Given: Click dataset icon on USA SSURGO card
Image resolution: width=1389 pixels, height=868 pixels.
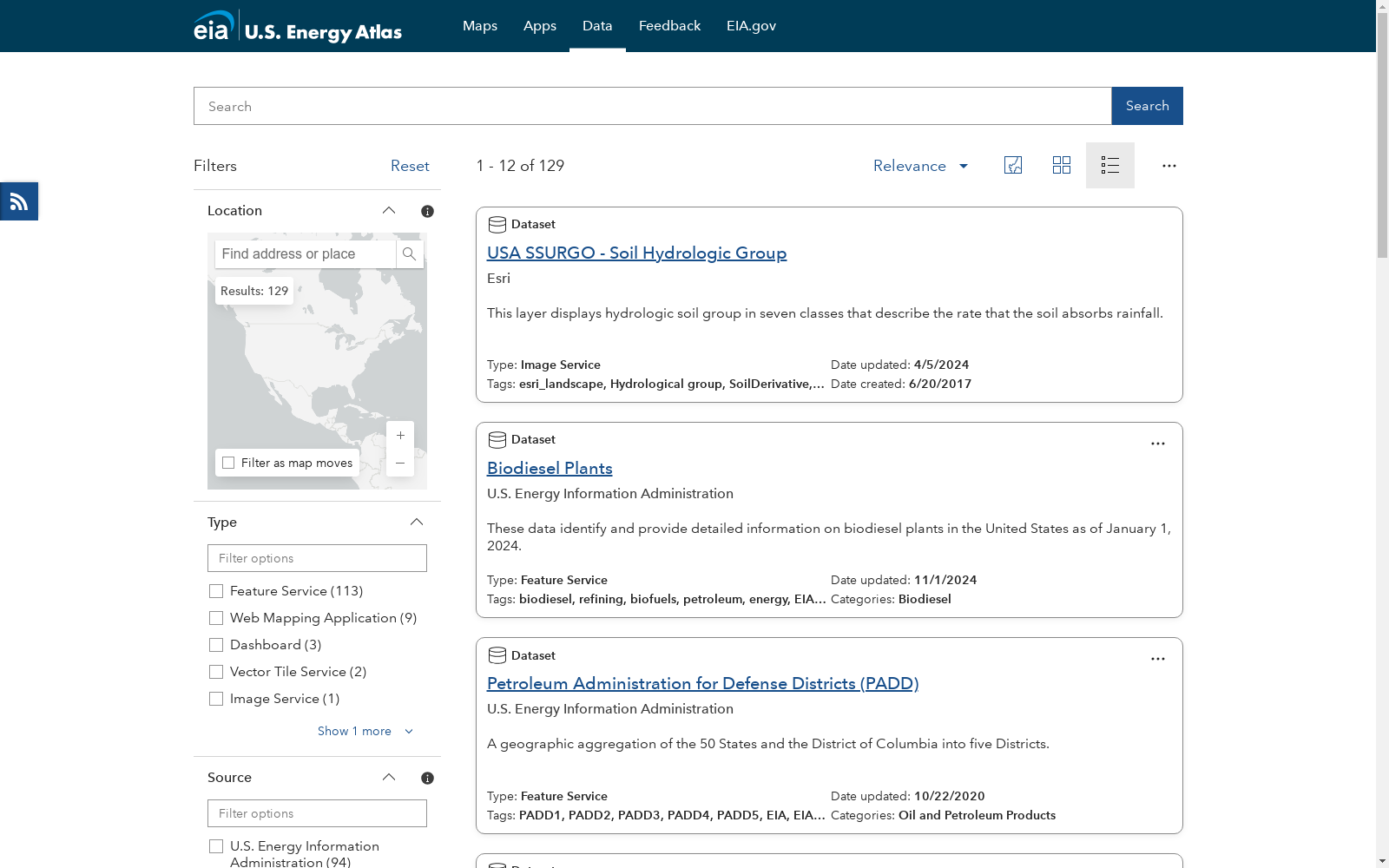Looking at the screenshot, I should coord(497,225).
